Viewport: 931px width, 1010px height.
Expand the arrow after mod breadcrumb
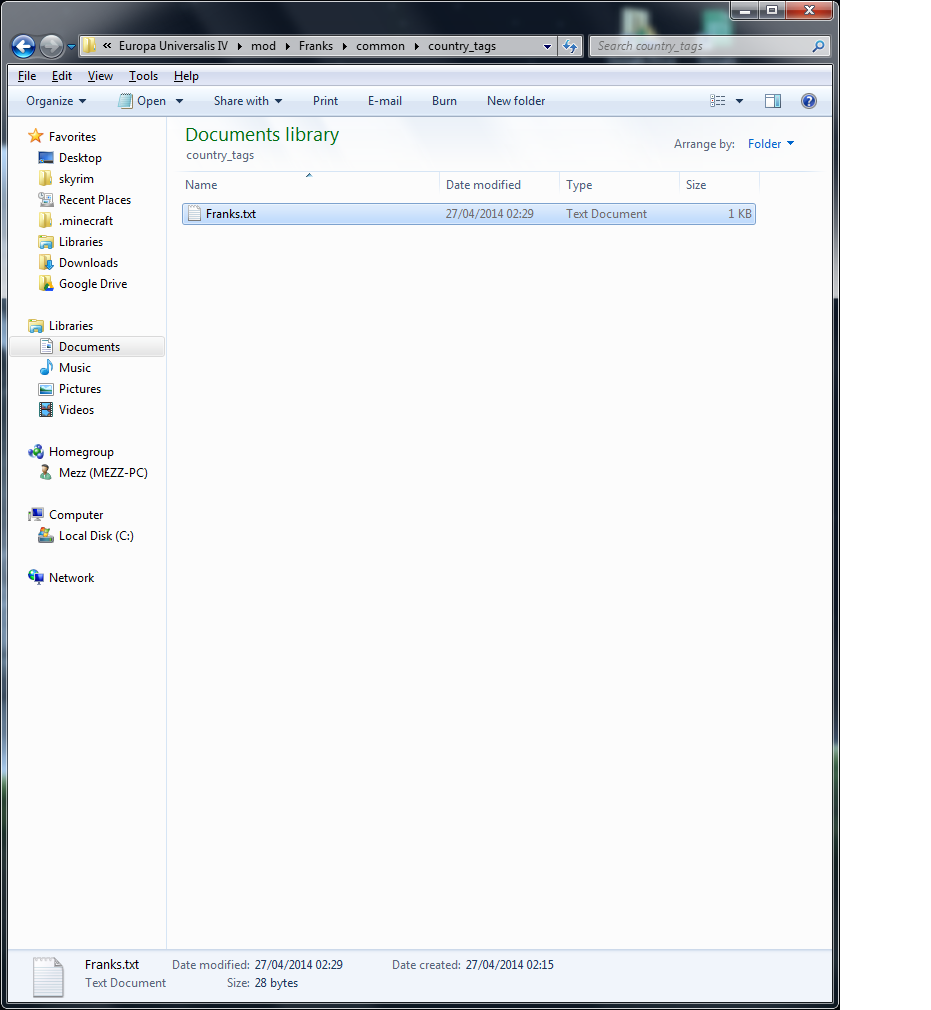coord(287,46)
